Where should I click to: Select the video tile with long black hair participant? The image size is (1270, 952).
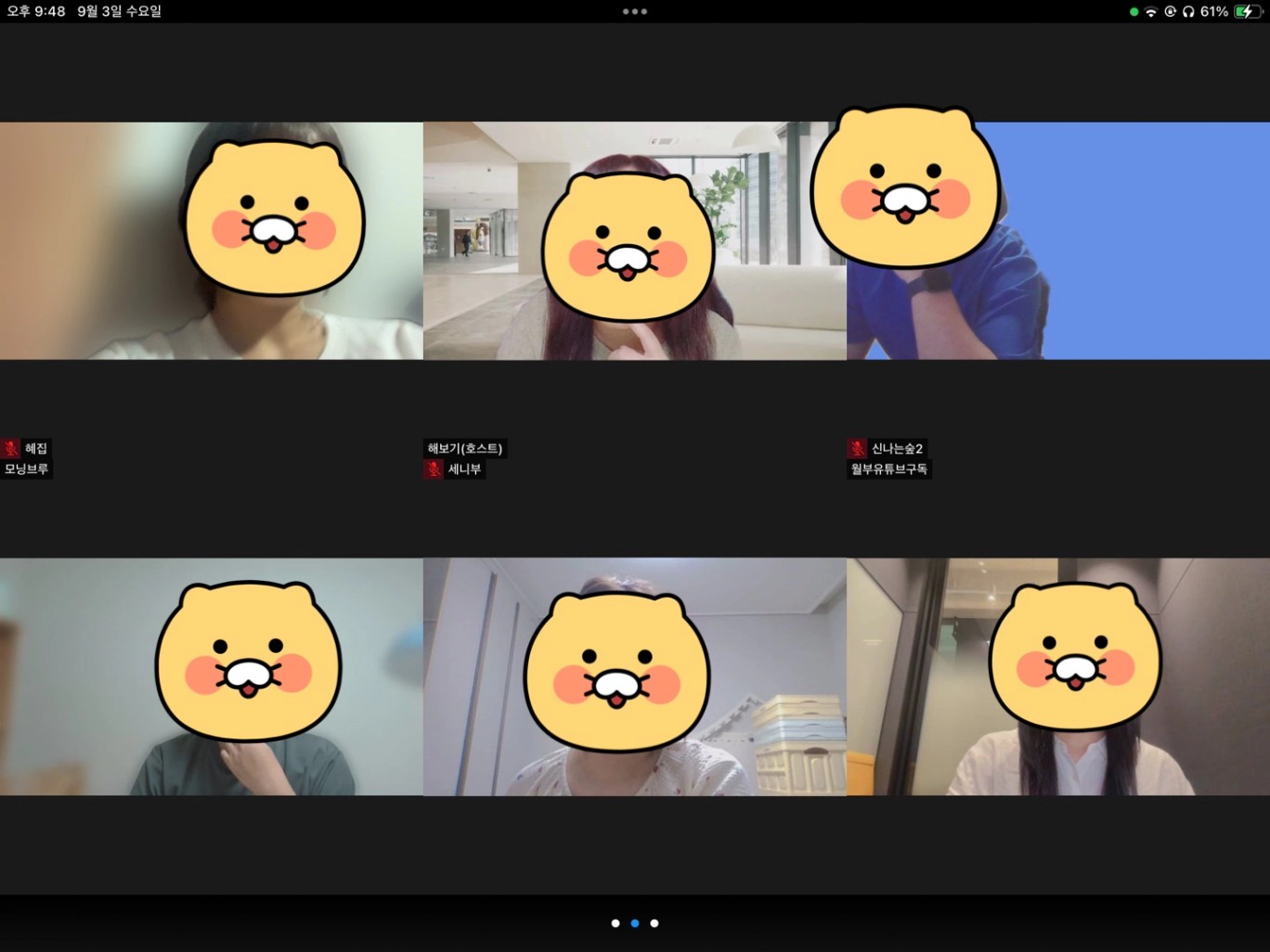(1058, 676)
